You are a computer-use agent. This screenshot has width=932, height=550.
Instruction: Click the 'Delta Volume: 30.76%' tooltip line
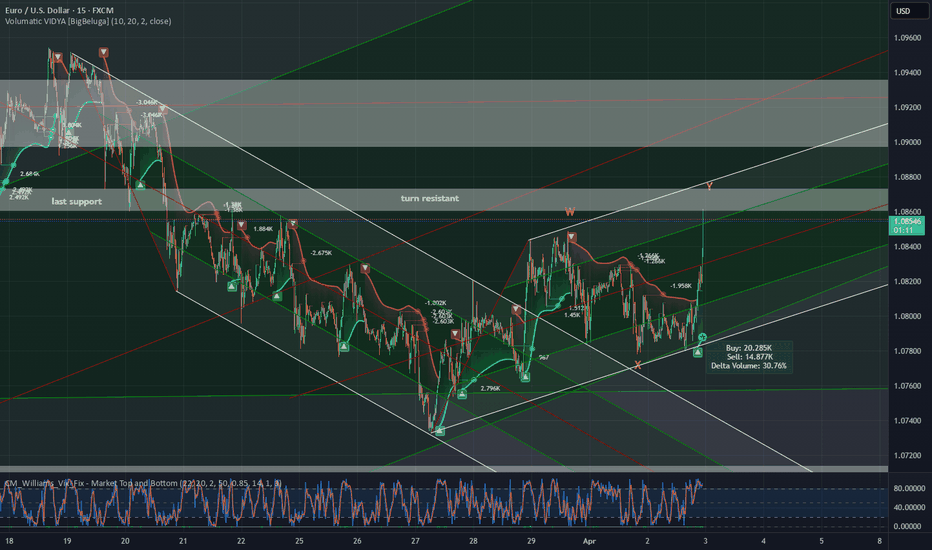click(749, 366)
